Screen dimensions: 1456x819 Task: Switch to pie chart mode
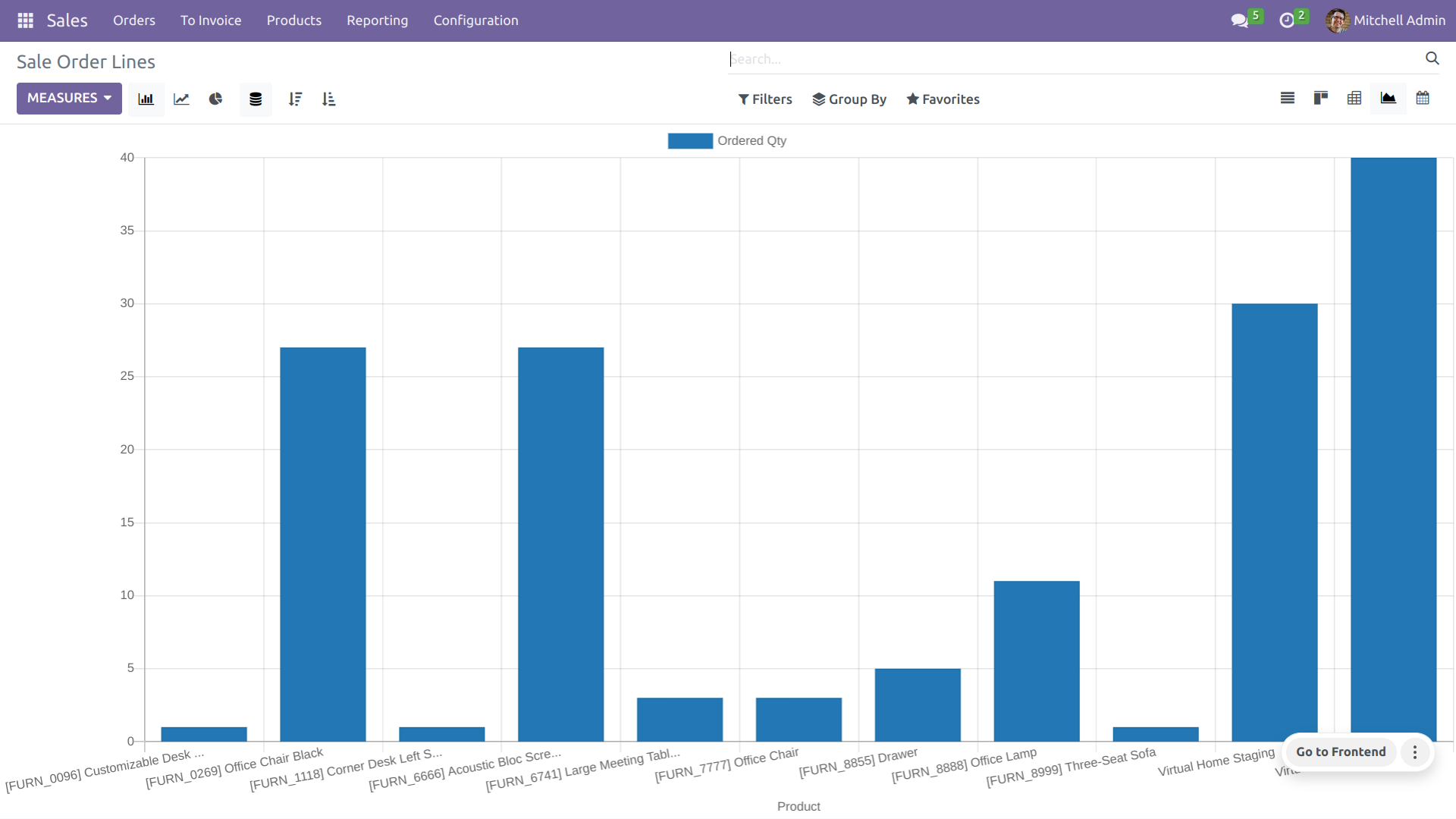coord(216,99)
